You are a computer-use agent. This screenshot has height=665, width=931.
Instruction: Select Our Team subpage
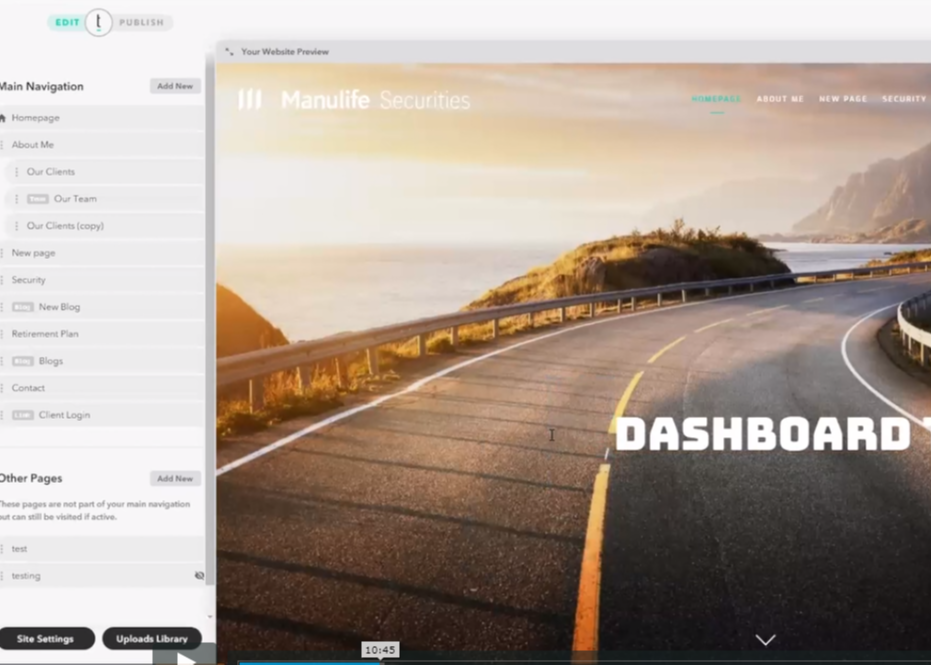104,199
